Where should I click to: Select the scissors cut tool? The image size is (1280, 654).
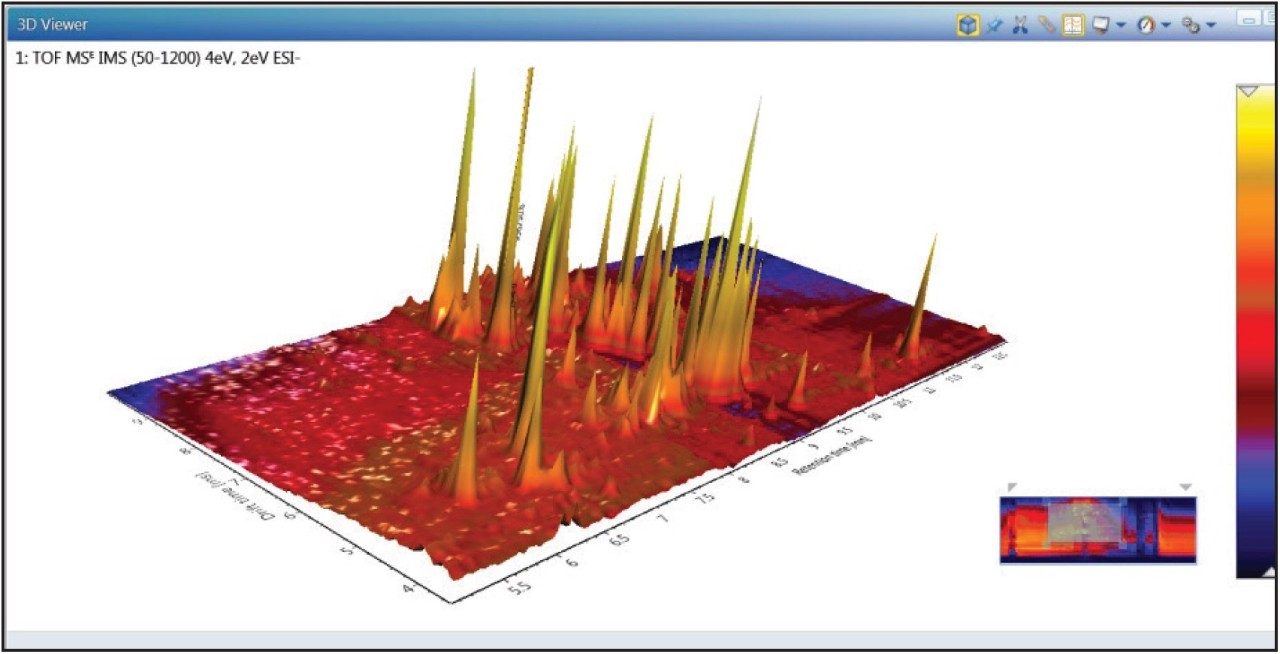[x=1020, y=26]
